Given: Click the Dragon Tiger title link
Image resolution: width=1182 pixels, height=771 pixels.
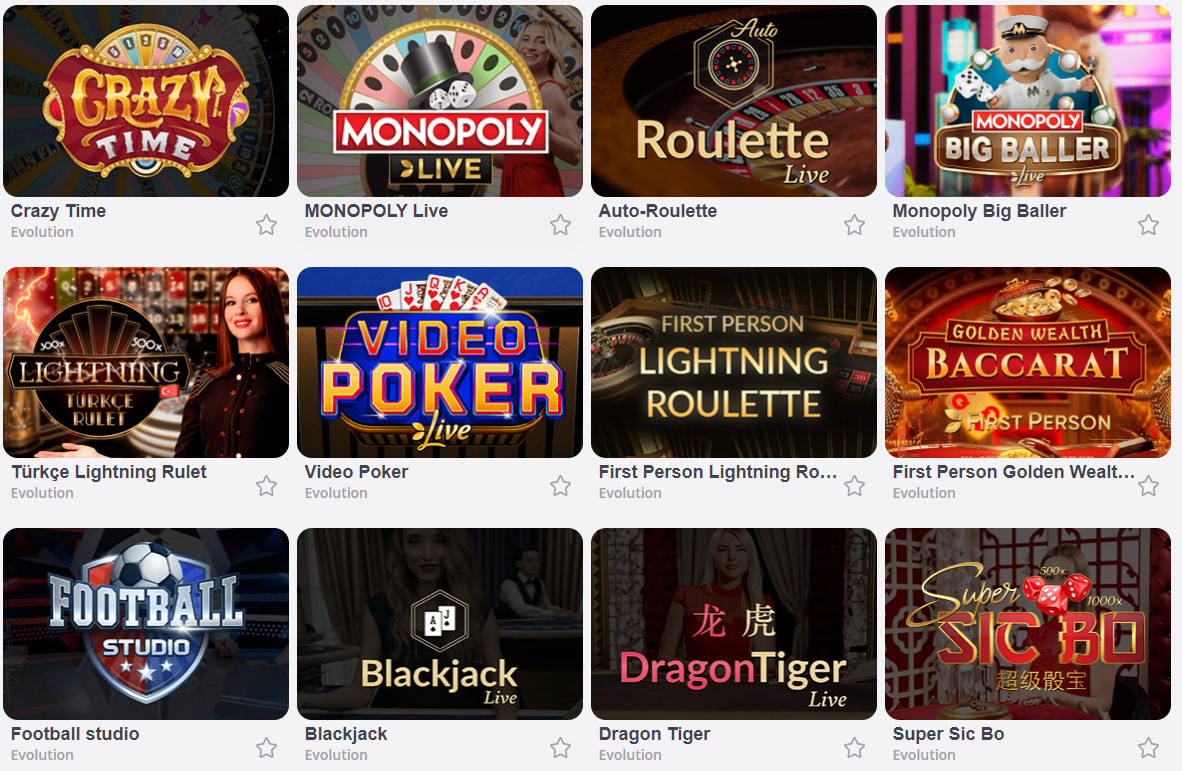Looking at the screenshot, I should [654, 733].
